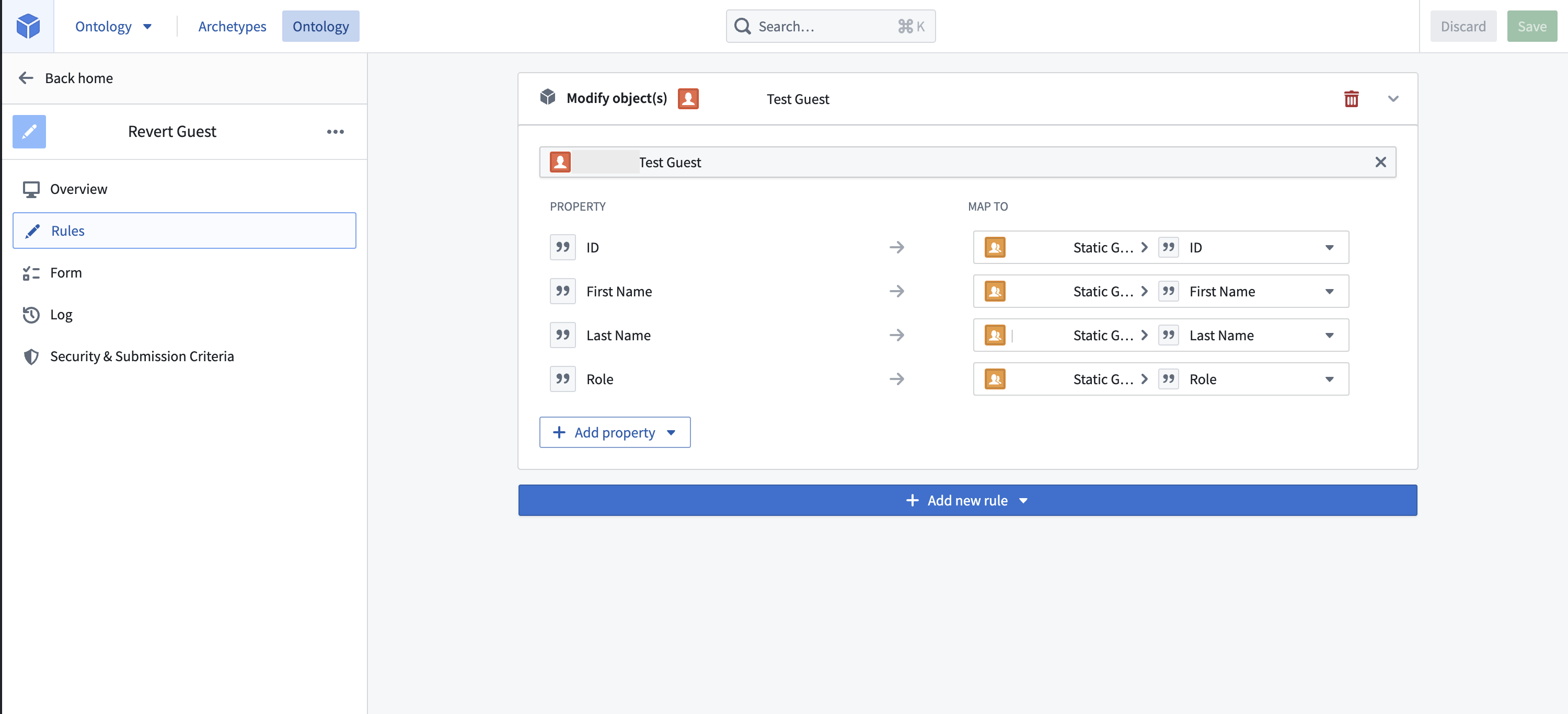Click the orange Static Guest icon in Role mapping
This screenshot has height=714, width=1568.
coord(995,379)
